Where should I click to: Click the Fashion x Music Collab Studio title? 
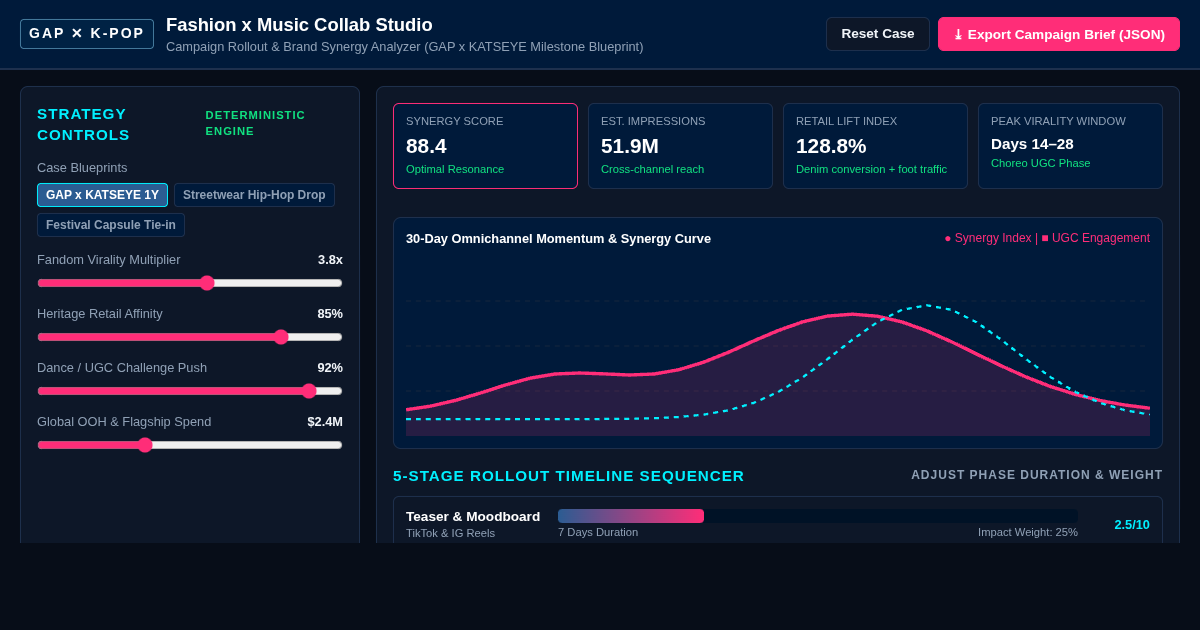click(299, 25)
